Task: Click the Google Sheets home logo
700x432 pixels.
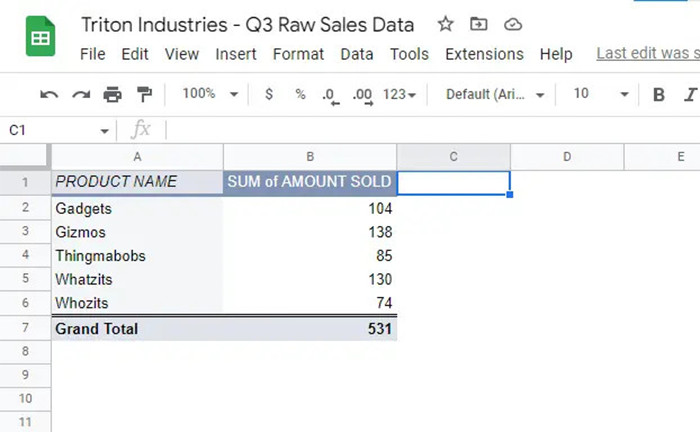Action: pyautogui.click(x=40, y=38)
